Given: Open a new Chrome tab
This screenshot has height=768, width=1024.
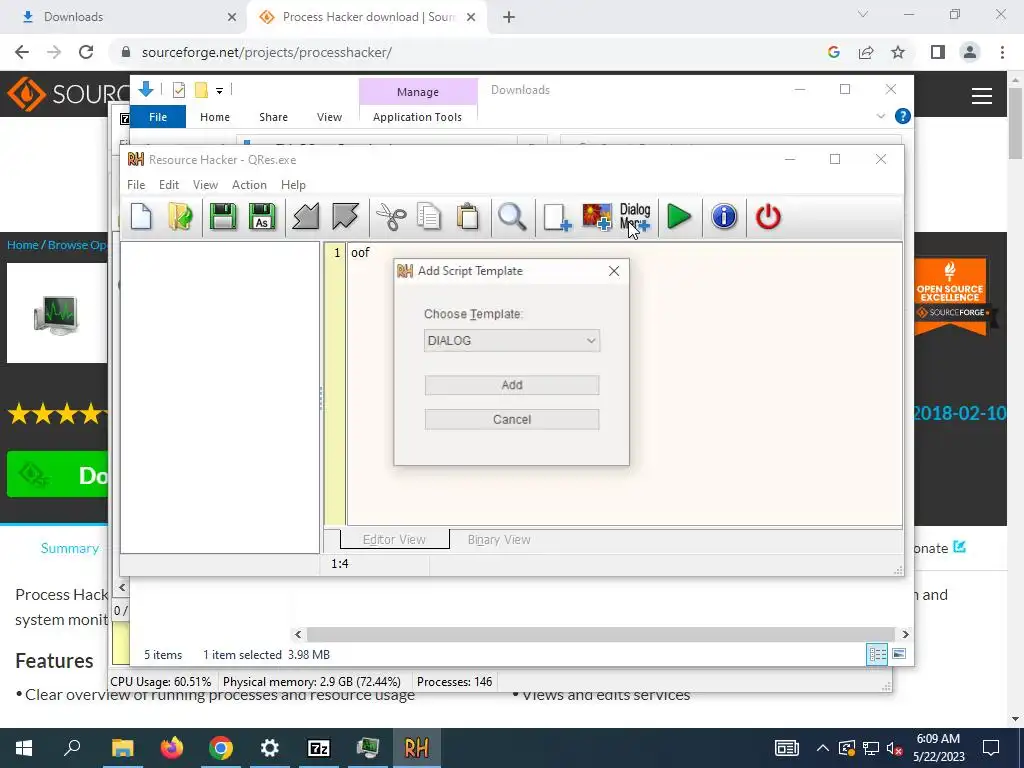Looking at the screenshot, I should pos(509,18).
